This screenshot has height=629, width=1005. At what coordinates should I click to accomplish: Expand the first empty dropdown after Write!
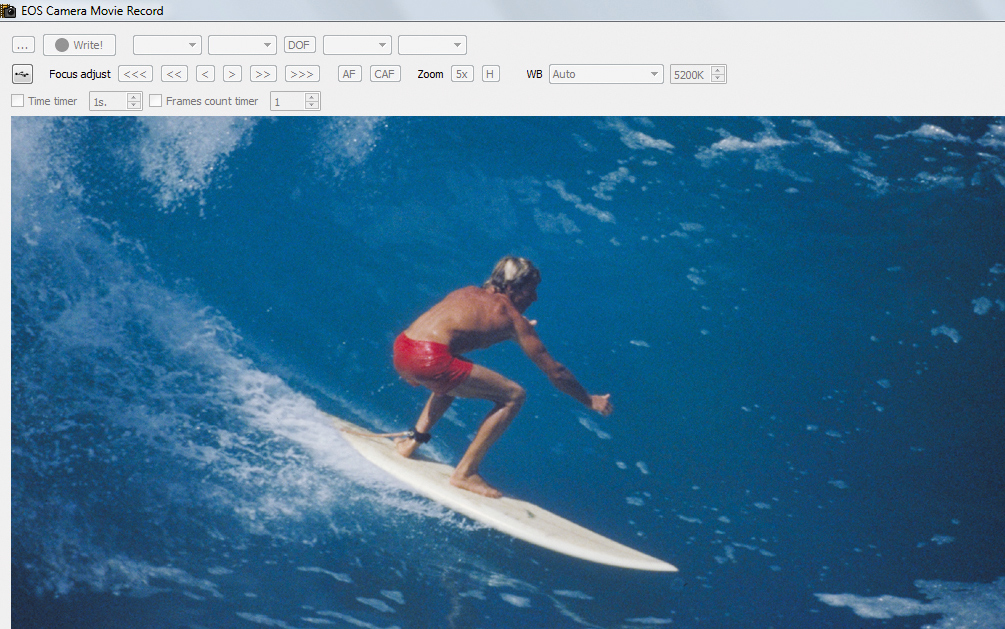coord(167,45)
